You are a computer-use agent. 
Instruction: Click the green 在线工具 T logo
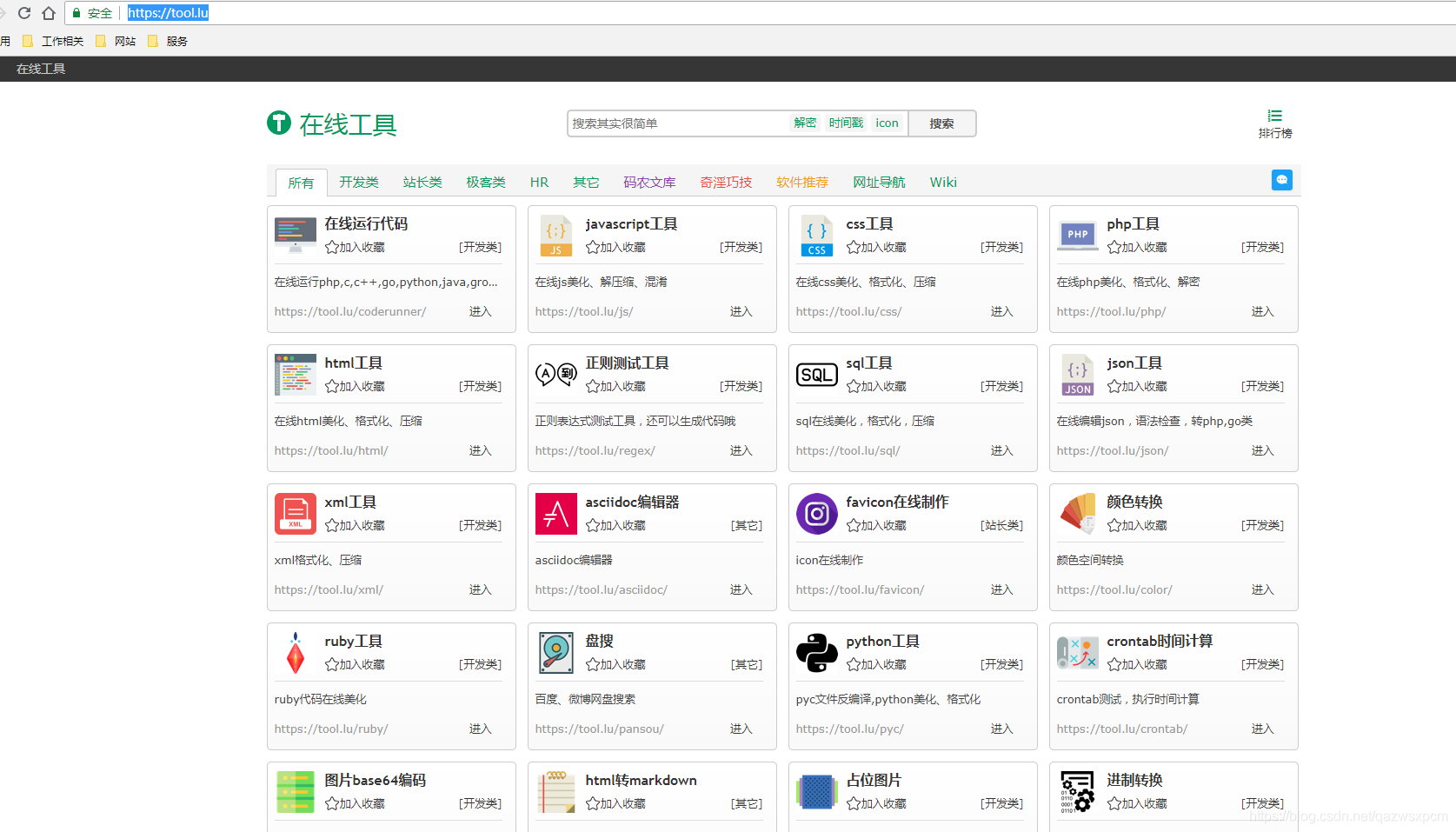point(279,123)
